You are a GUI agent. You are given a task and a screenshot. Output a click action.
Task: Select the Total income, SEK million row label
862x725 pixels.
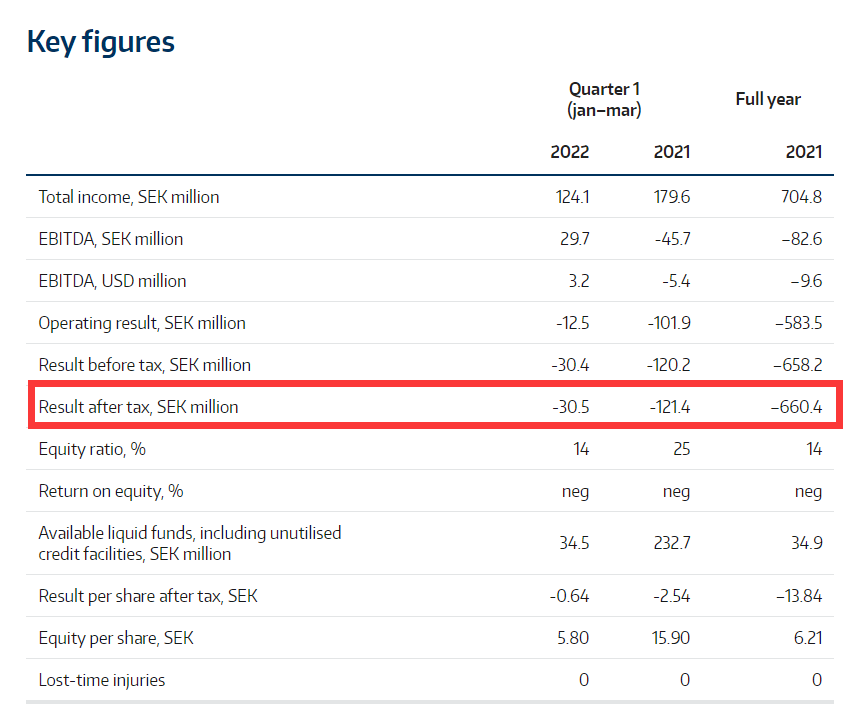point(129,197)
